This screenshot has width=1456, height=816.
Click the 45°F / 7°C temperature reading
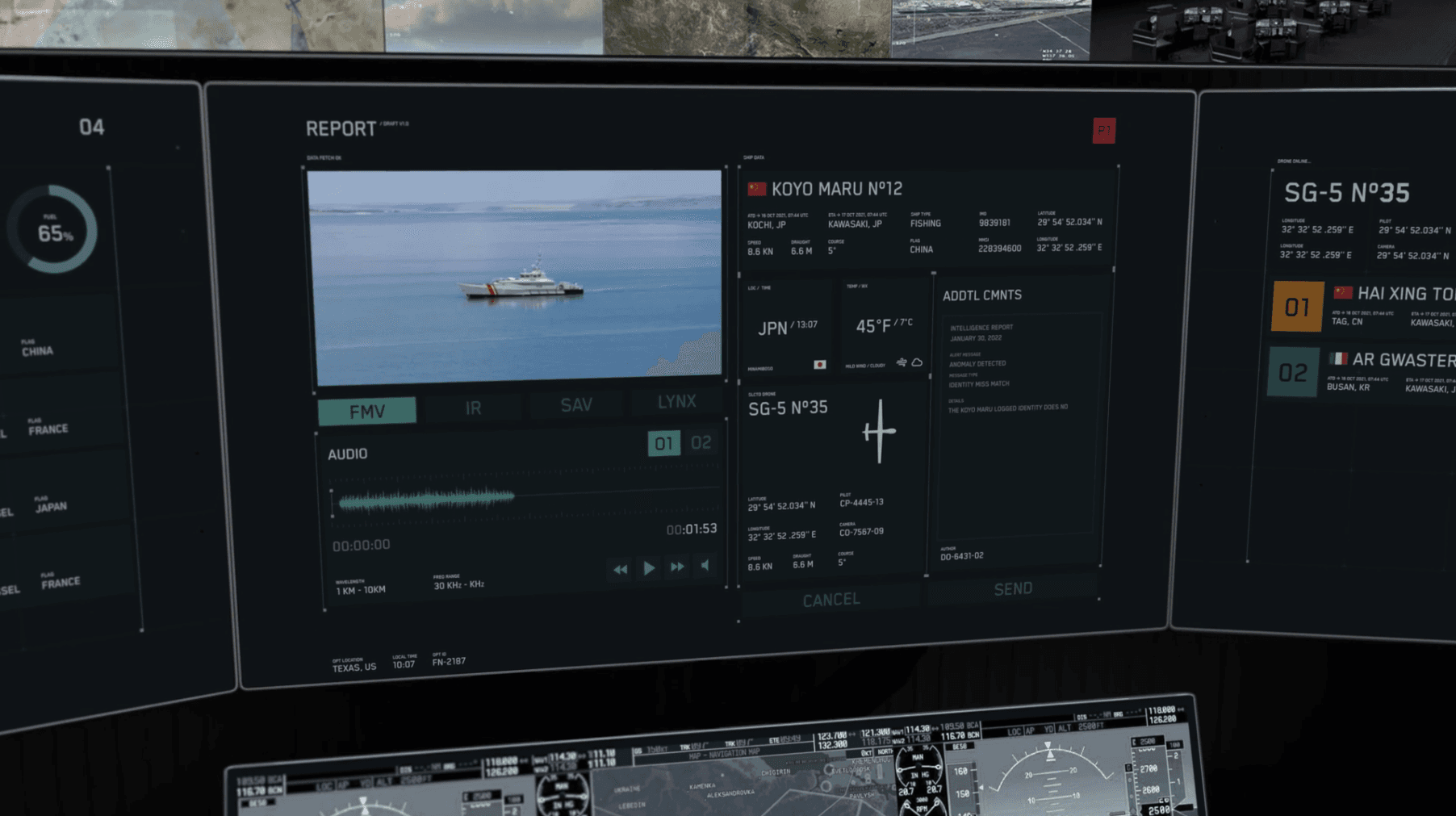pyautogui.click(x=884, y=325)
